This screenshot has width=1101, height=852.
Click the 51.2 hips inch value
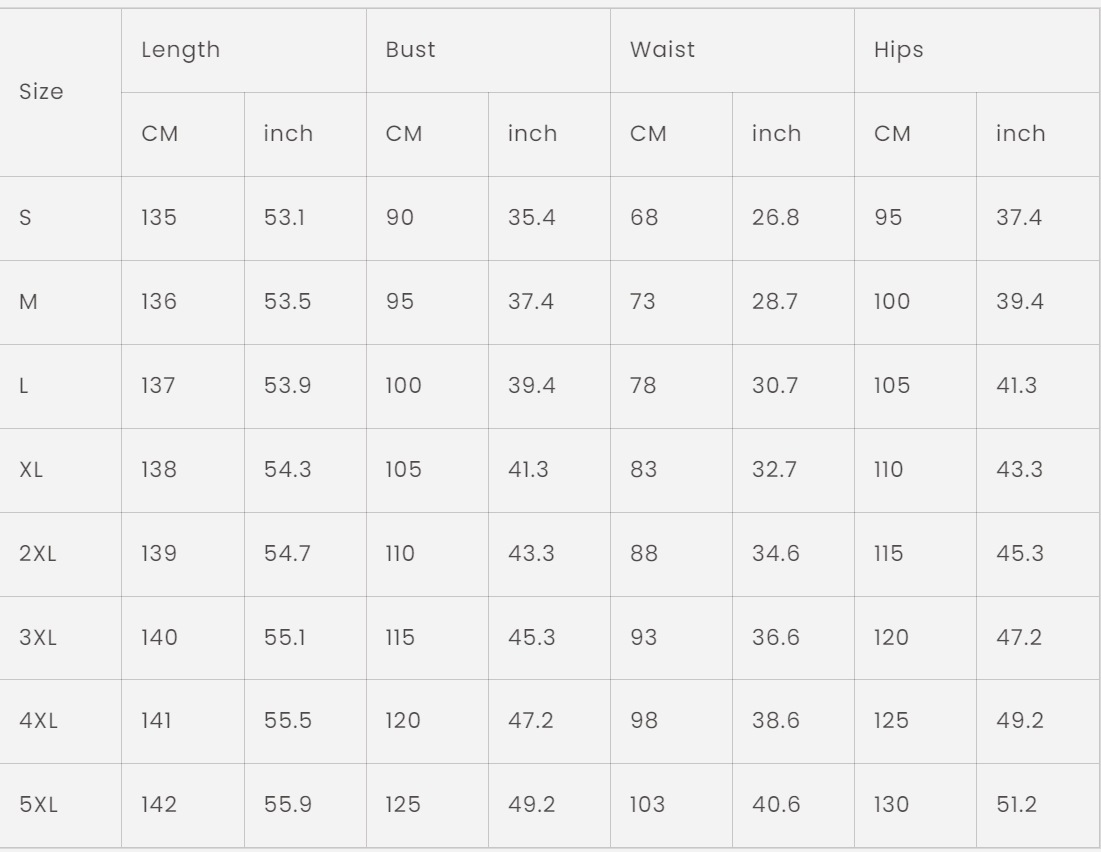pos(1016,804)
